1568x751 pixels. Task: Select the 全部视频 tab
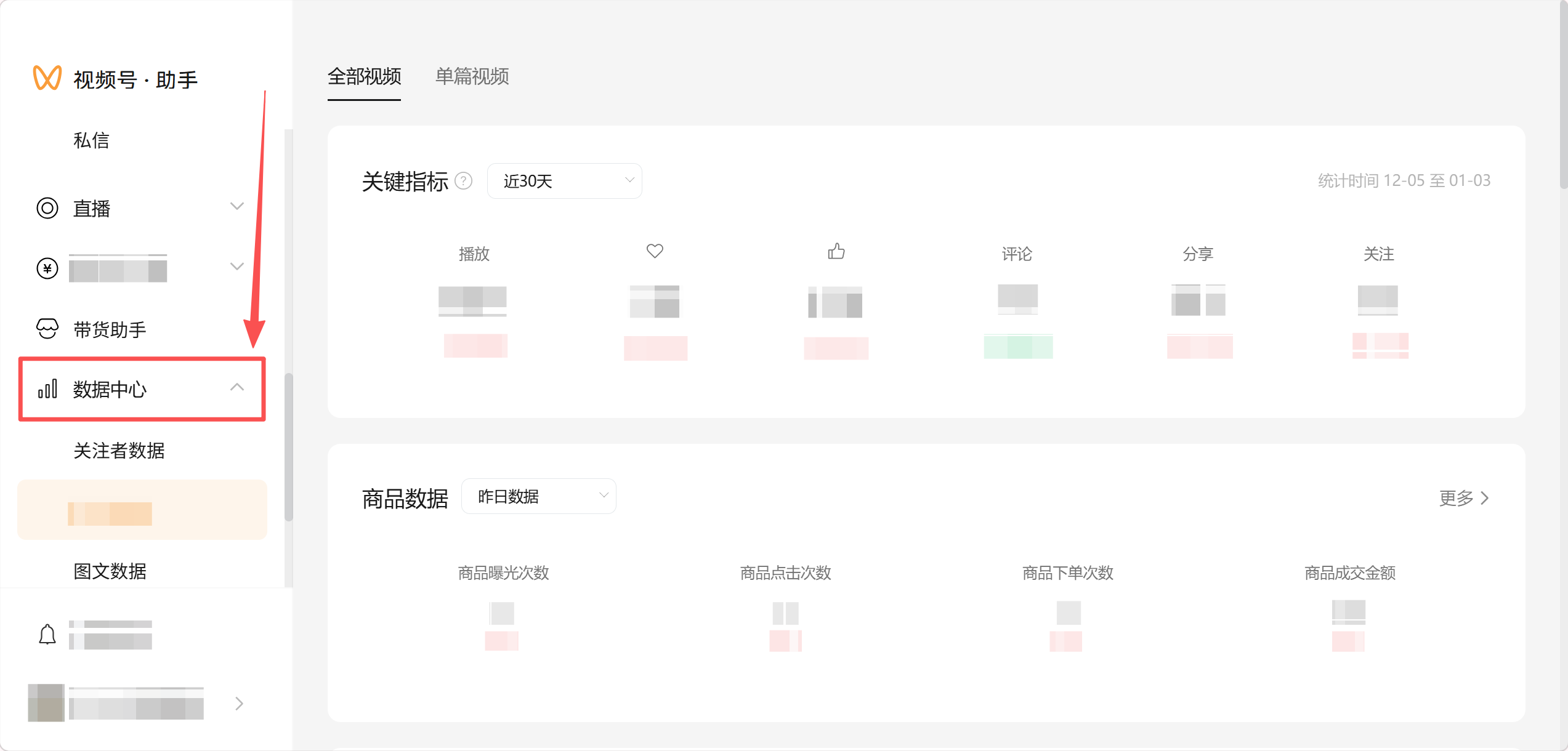tap(364, 76)
